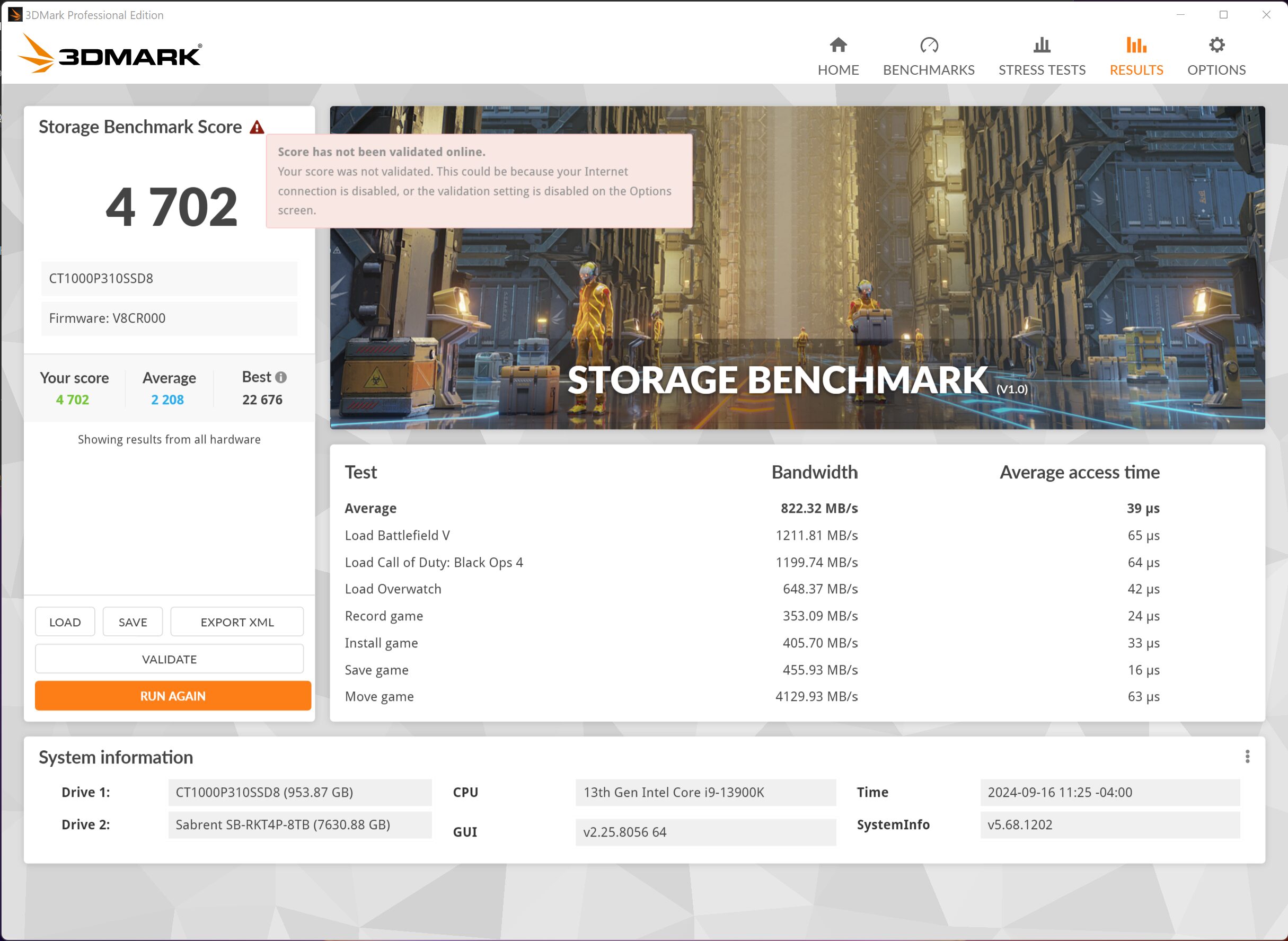Screen dimensions: 1288x941
Task: Switch to the STRESS TESTS tab
Action: pos(1042,69)
